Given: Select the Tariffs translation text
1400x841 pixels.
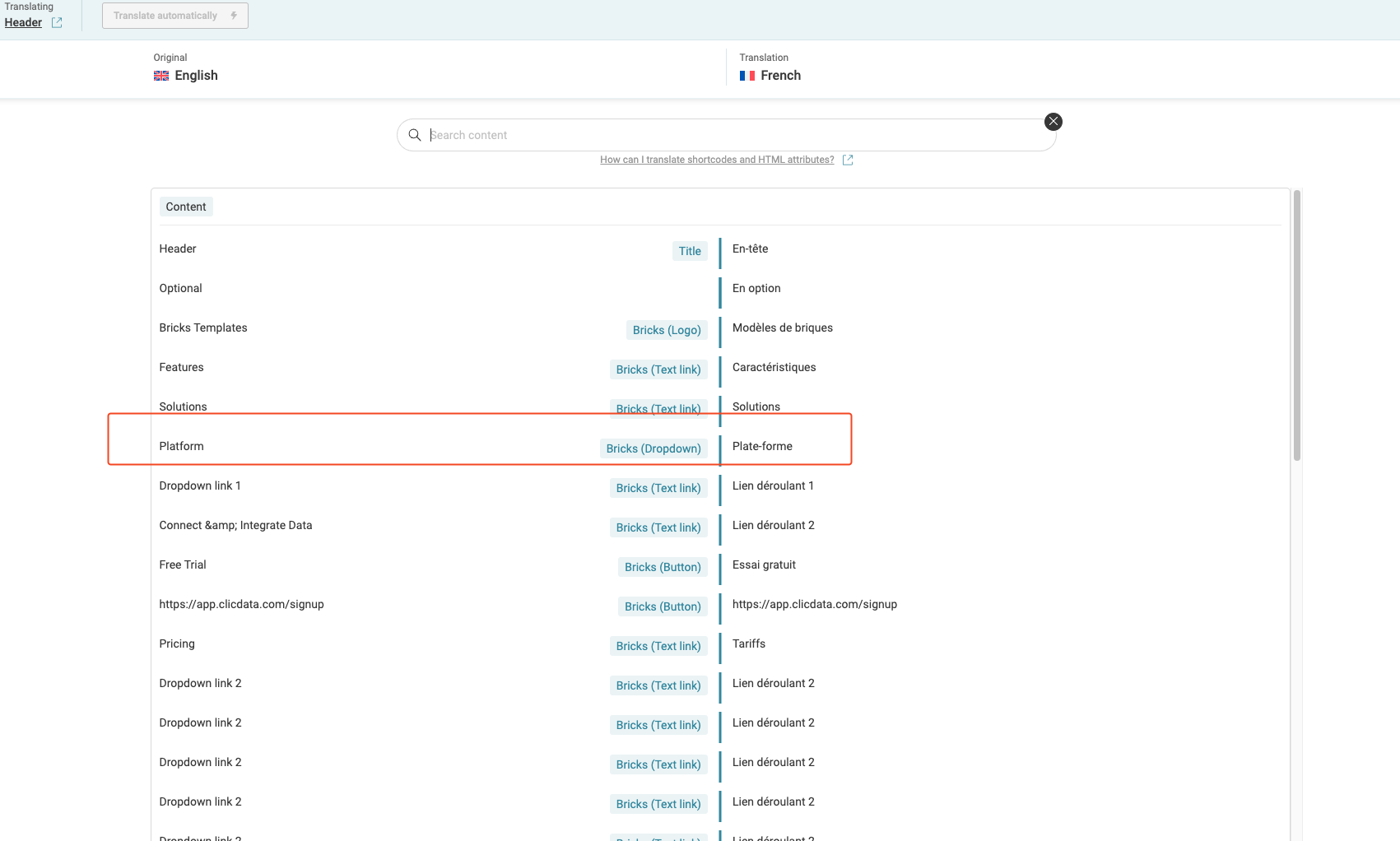Looking at the screenshot, I should [749, 644].
